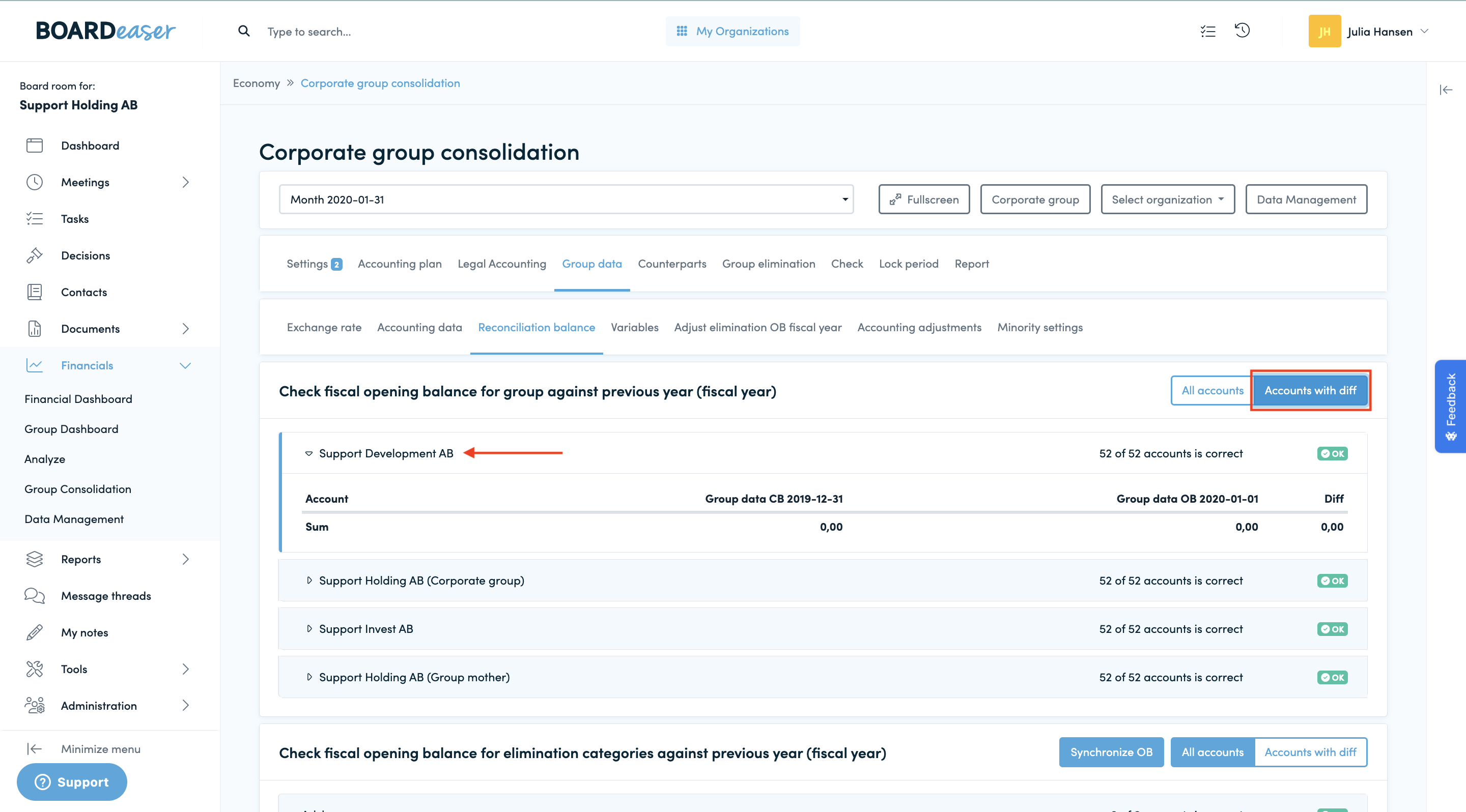Click the OK badge for Support Development AB
The width and height of the screenshot is (1466, 812).
point(1332,453)
